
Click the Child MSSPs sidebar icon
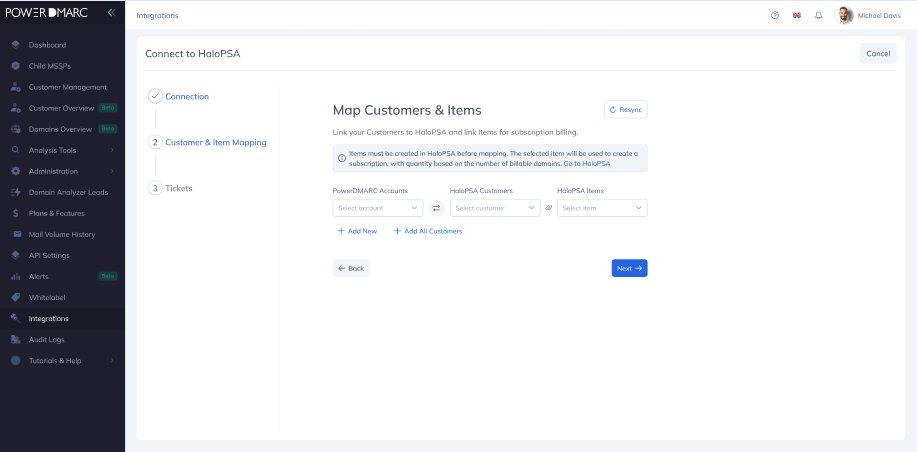16,66
